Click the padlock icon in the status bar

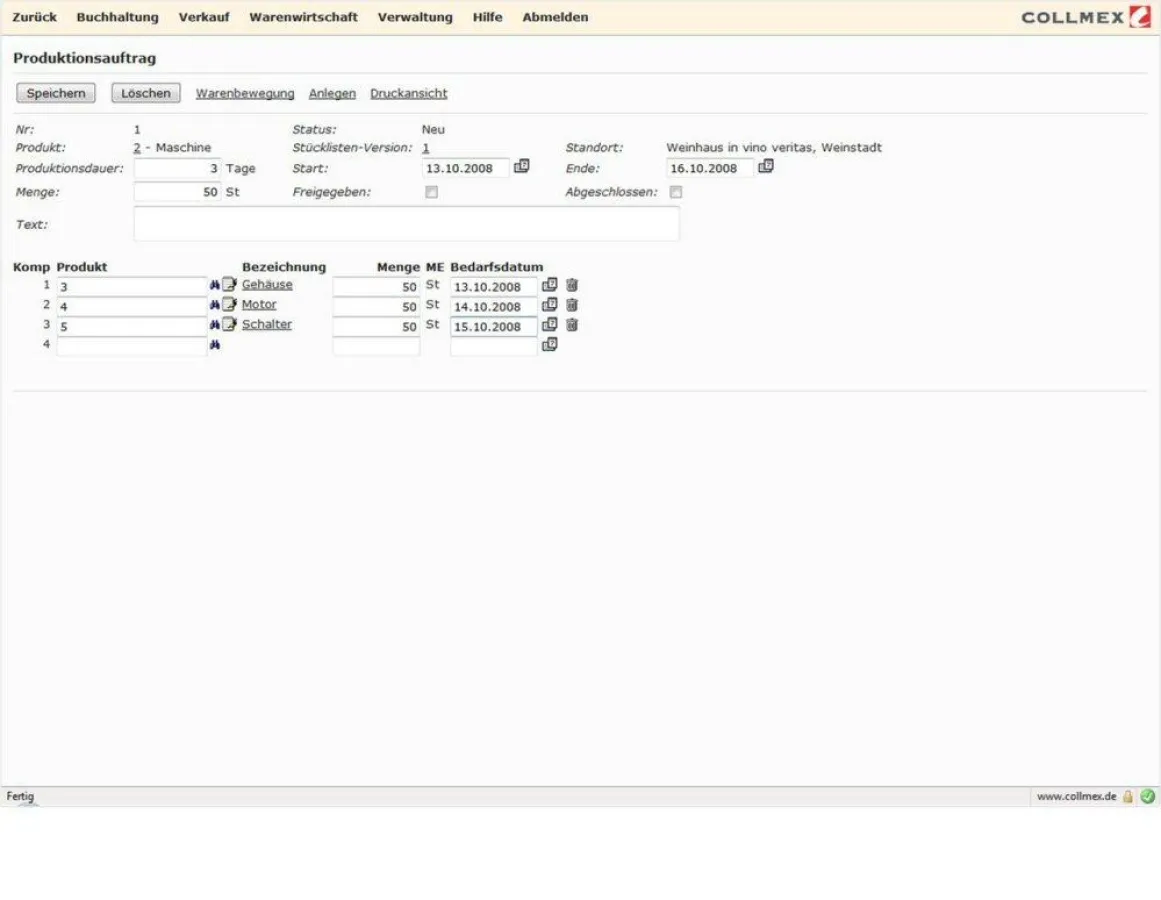(1128, 796)
